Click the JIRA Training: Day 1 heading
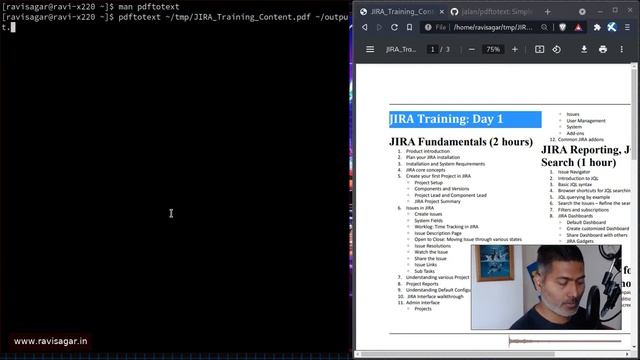Image resolution: width=640 pixels, height=360 pixels. [446, 119]
